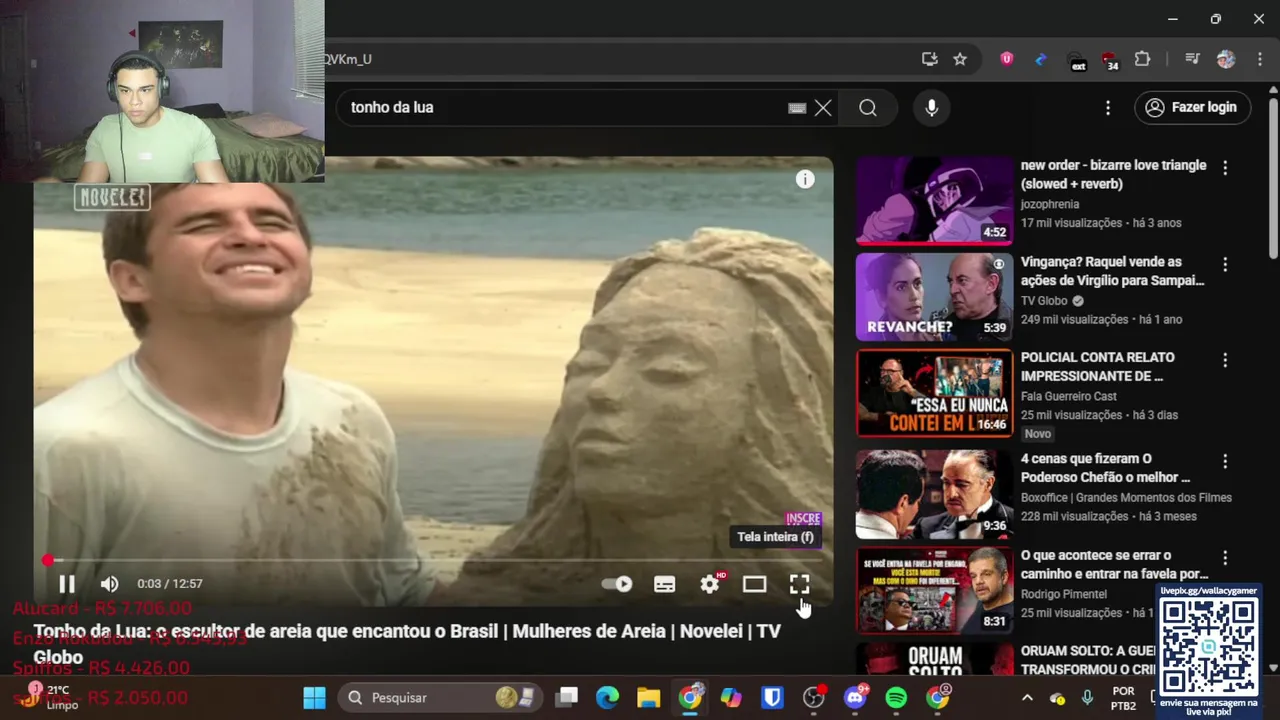1280x720 pixels.
Task: Click the Rodrigo Pimentel channel name
Action: (x=1065, y=594)
